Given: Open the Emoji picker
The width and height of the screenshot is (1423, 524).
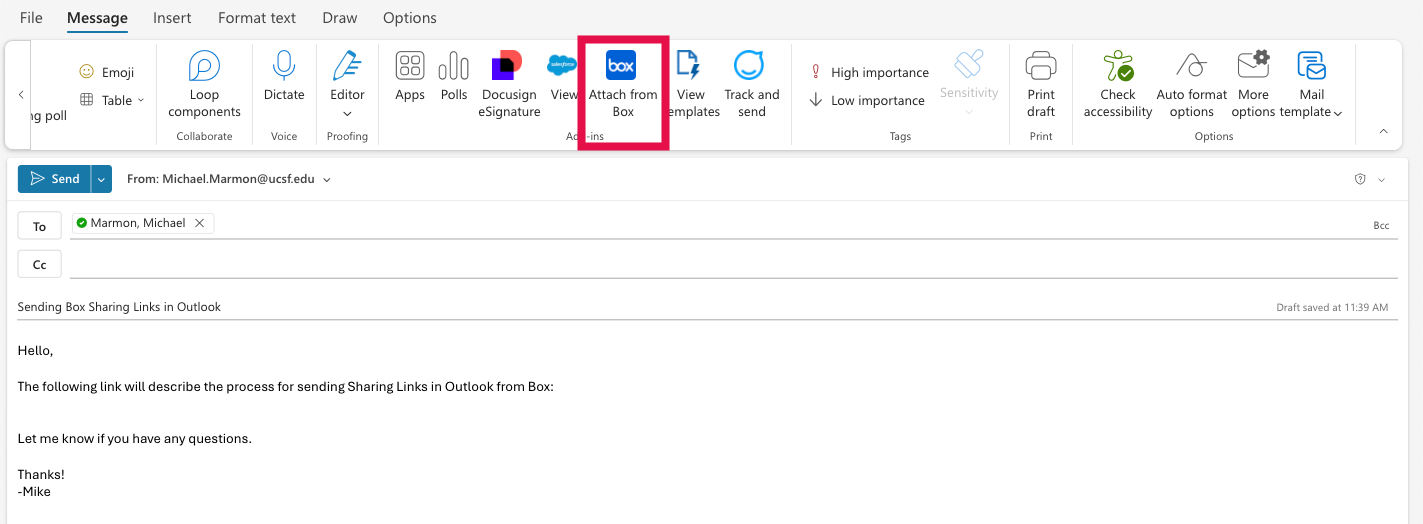Looking at the screenshot, I should click(106, 72).
